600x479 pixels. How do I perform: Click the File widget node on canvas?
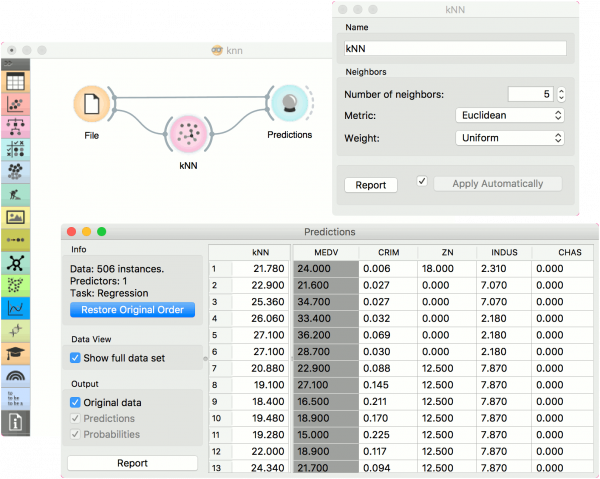91,103
